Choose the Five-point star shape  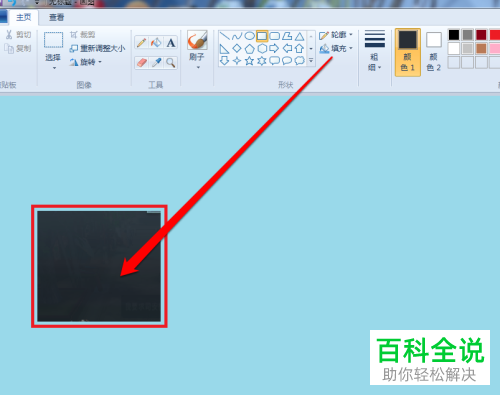click(x=249, y=61)
